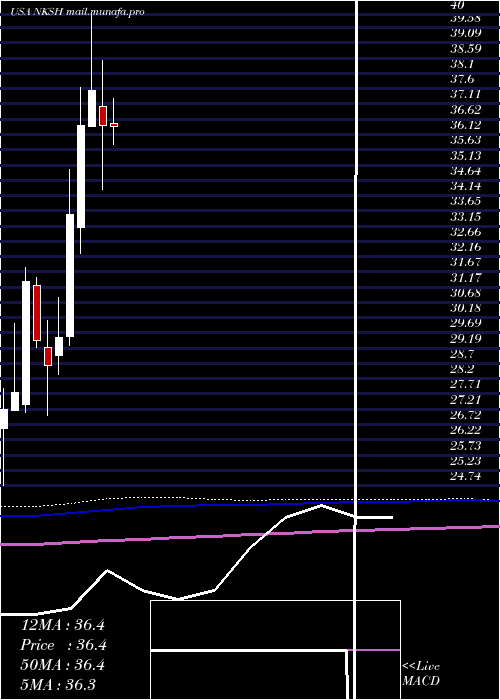This screenshot has width=500, height=700.
Task: Click the large red candle body near 30
Action: pos(37,313)
